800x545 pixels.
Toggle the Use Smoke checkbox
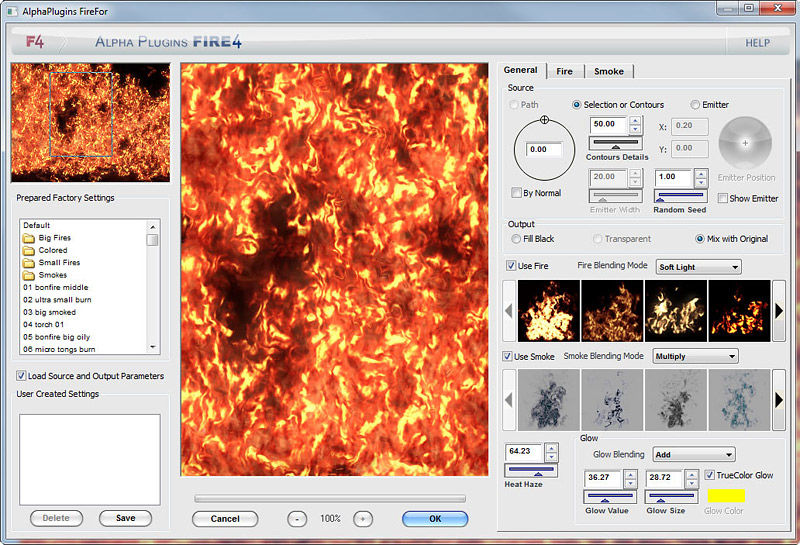508,357
